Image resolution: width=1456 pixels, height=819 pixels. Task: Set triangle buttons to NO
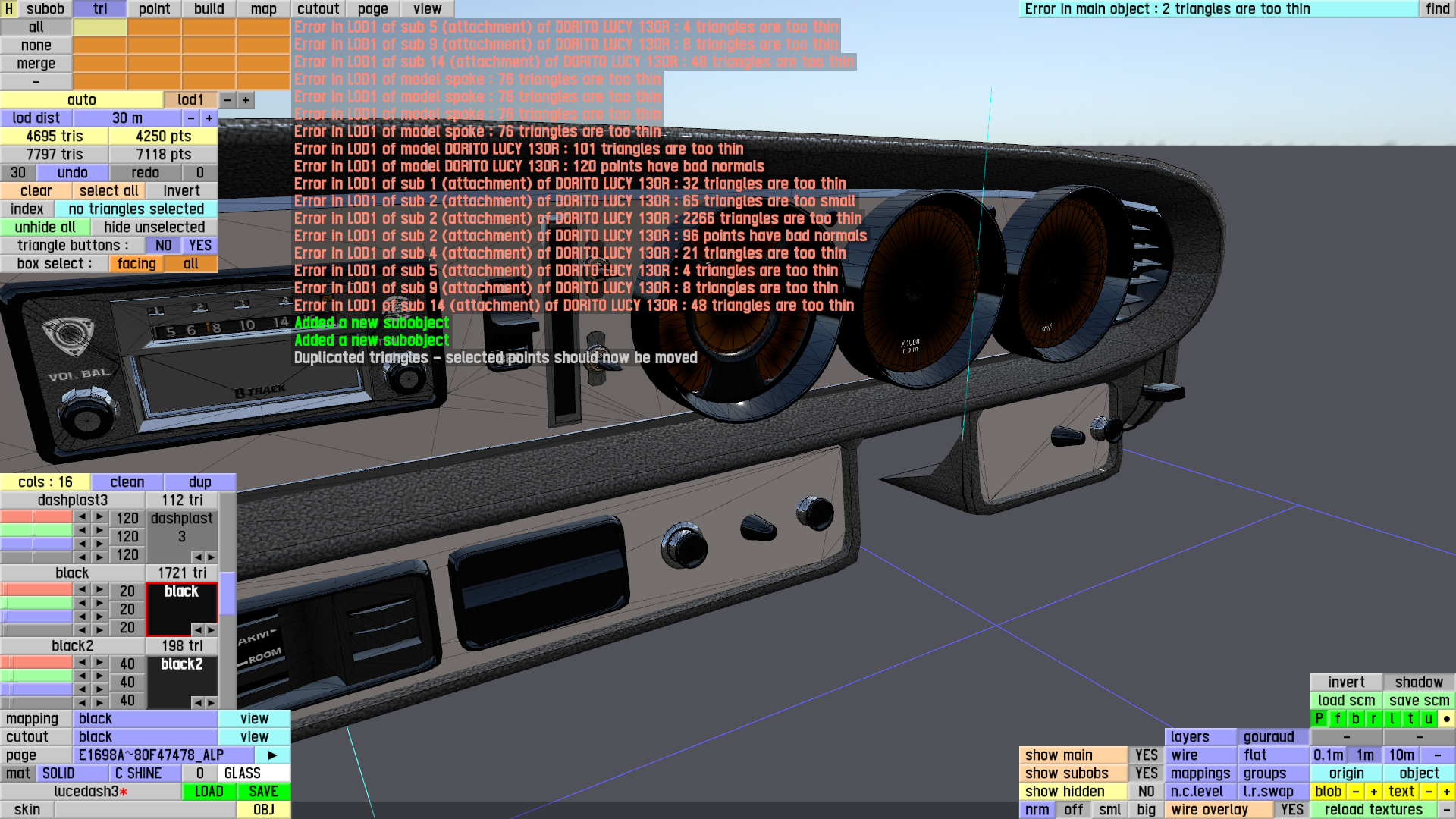[x=163, y=245]
